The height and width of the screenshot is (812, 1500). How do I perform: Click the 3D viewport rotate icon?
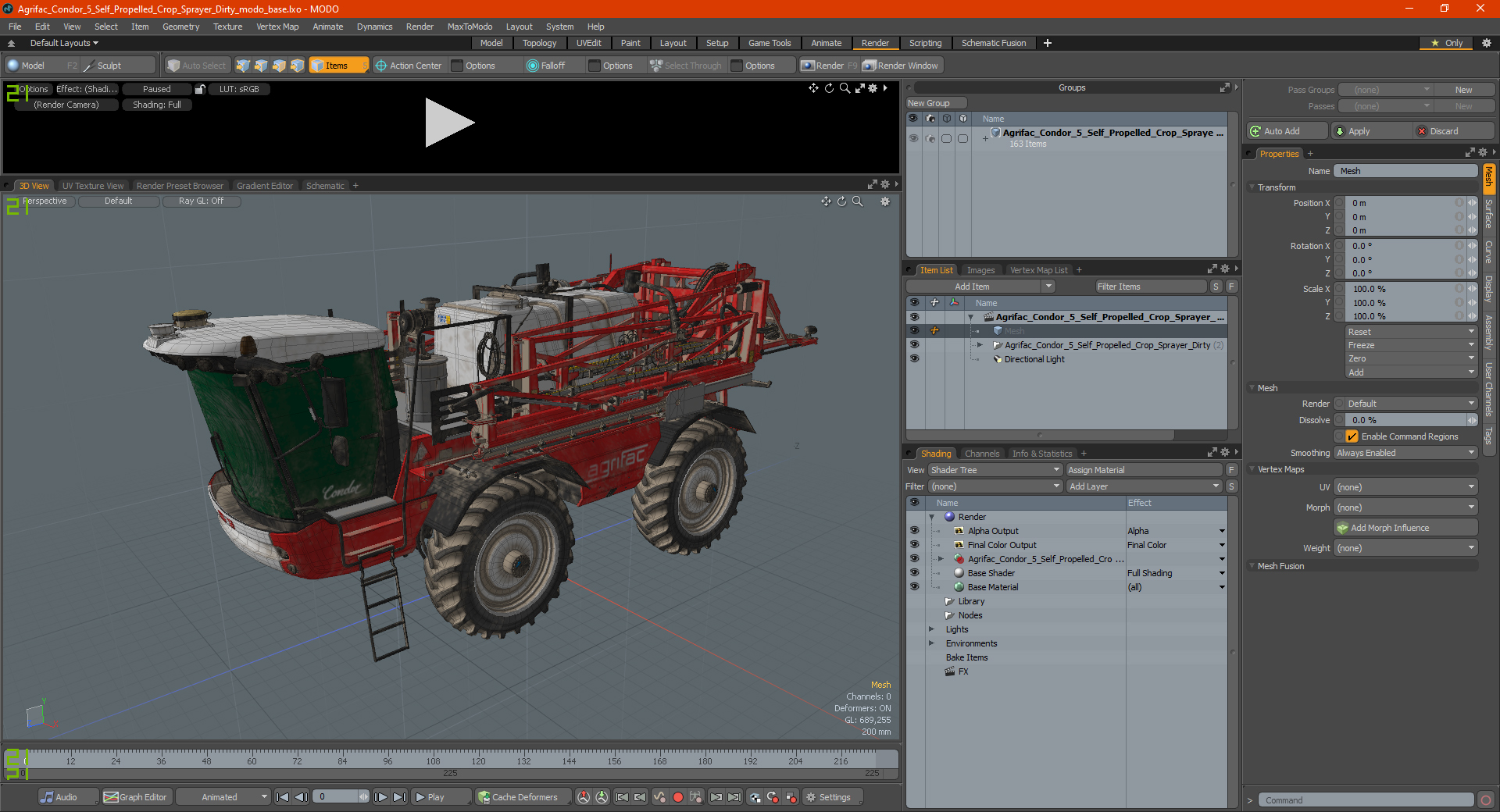coord(841,201)
